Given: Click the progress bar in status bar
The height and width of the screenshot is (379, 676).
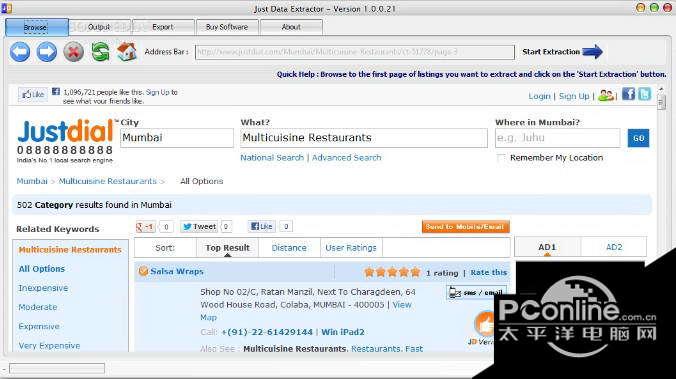Looking at the screenshot, I should point(57,368).
